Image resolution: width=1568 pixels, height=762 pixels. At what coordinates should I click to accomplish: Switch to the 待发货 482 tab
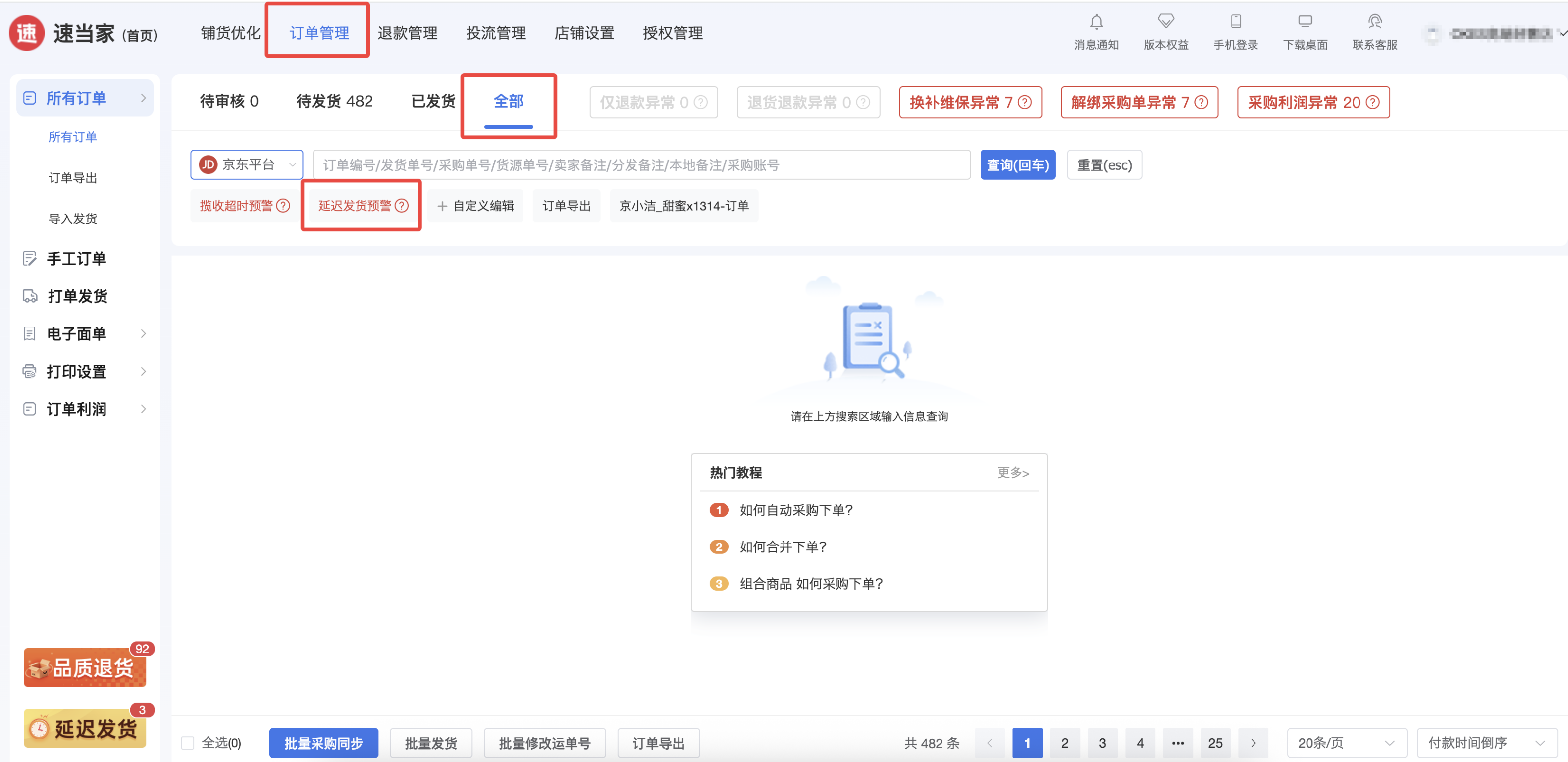pos(334,101)
